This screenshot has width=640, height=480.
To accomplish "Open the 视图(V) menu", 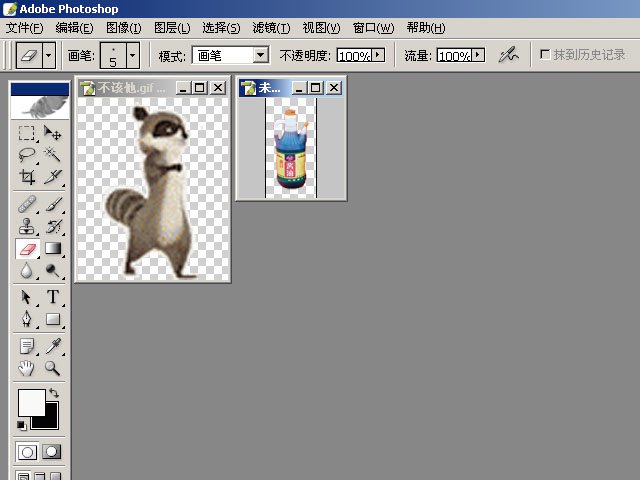I will click(321, 28).
